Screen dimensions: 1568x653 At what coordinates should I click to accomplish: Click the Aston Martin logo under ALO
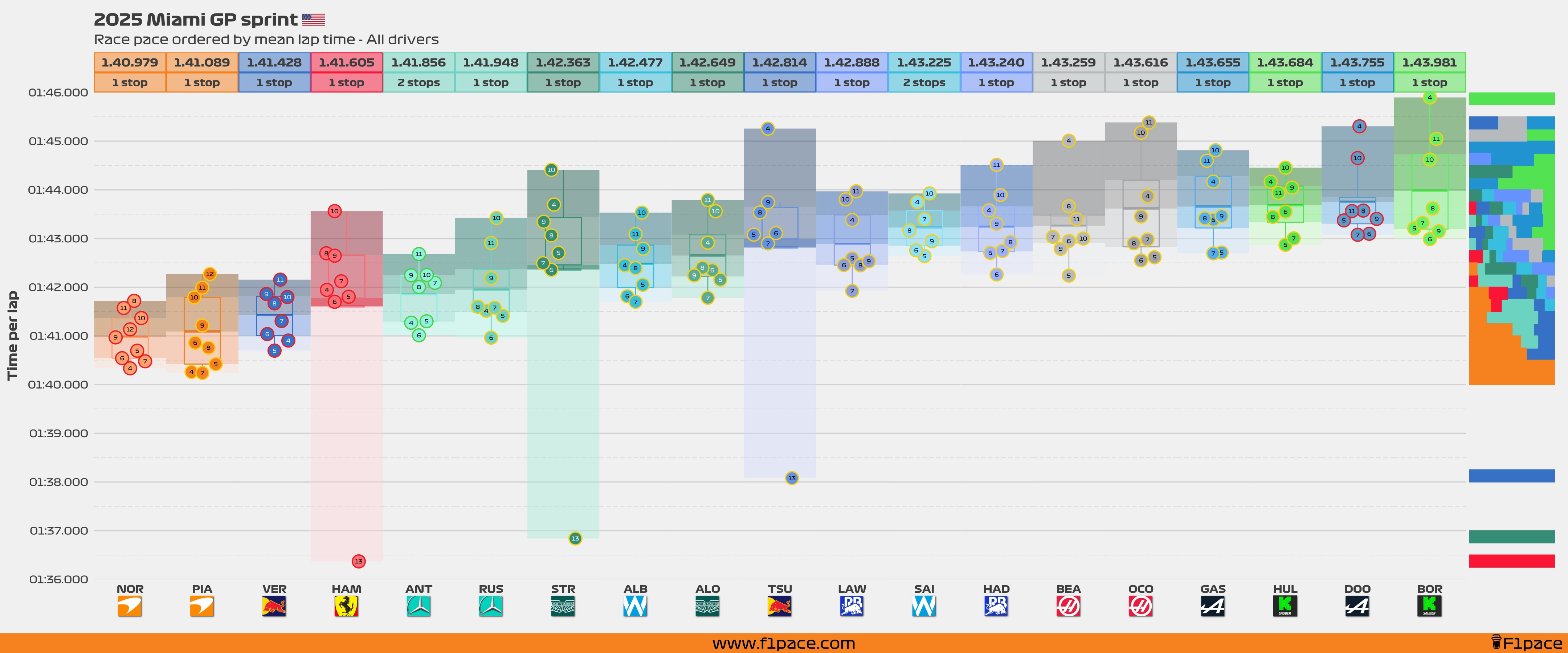(x=707, y=606)
